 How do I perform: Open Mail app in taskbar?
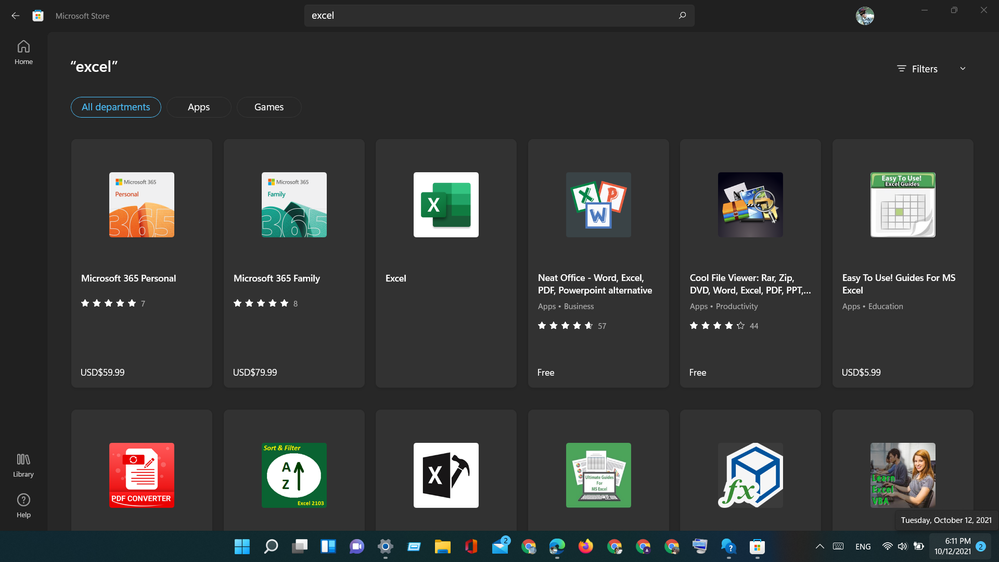click(500, 547)
